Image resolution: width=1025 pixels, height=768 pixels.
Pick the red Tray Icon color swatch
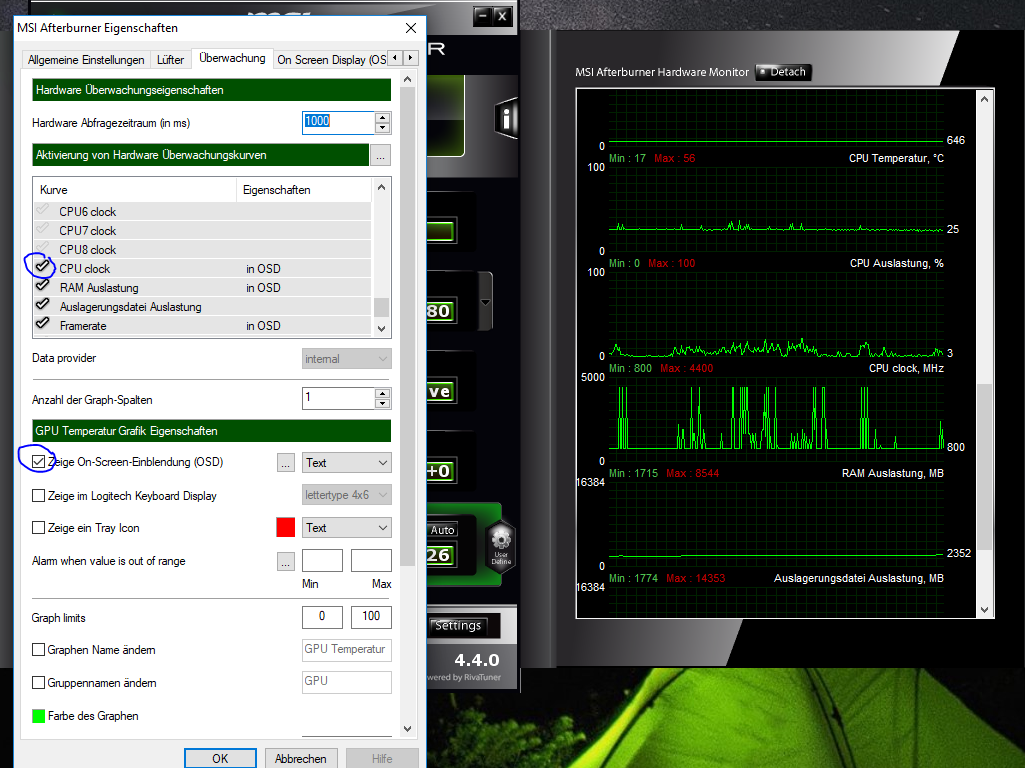point(286,527)
